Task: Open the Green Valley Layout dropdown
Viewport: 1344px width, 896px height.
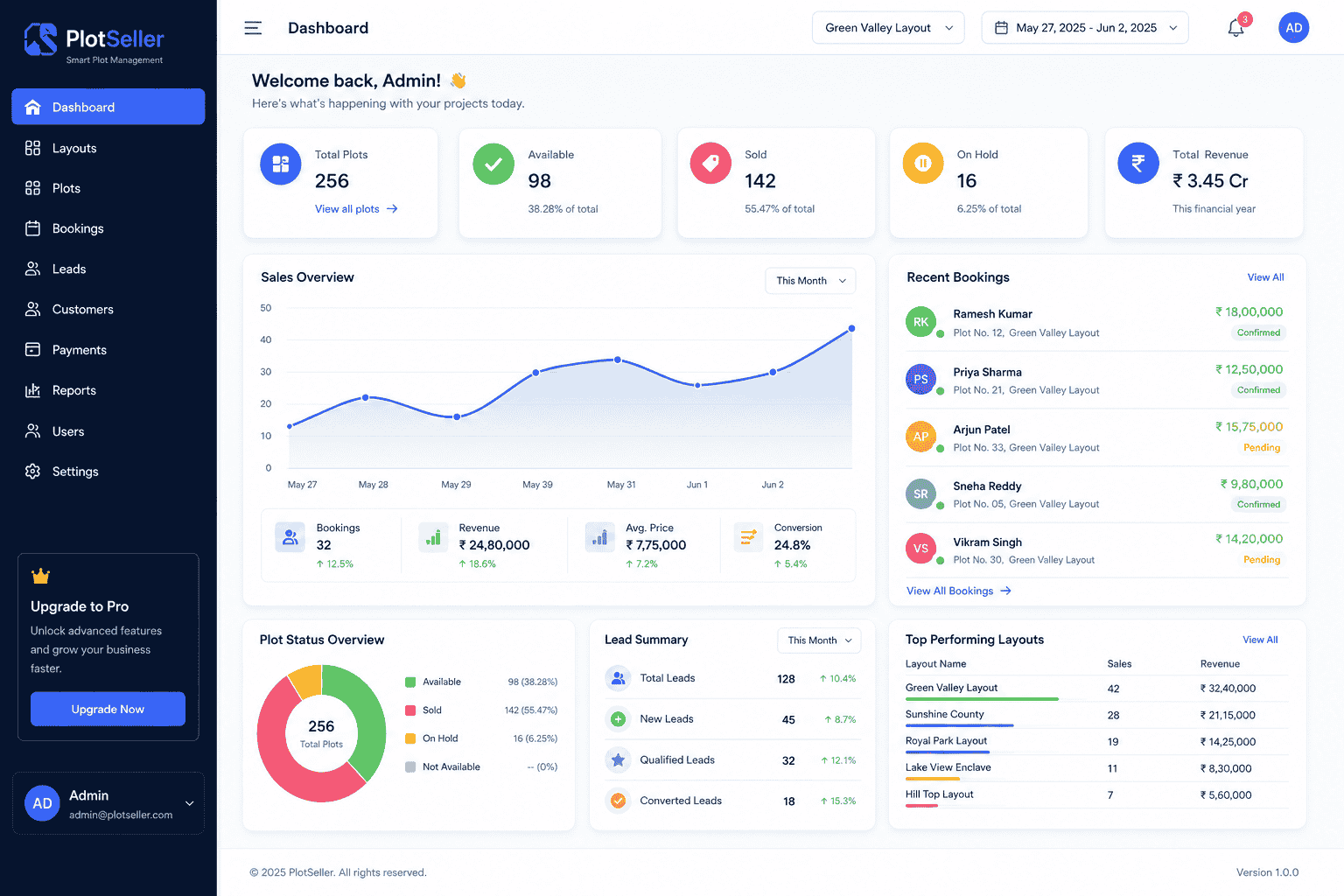Action: pyautogui.click(x=888, y=28)
